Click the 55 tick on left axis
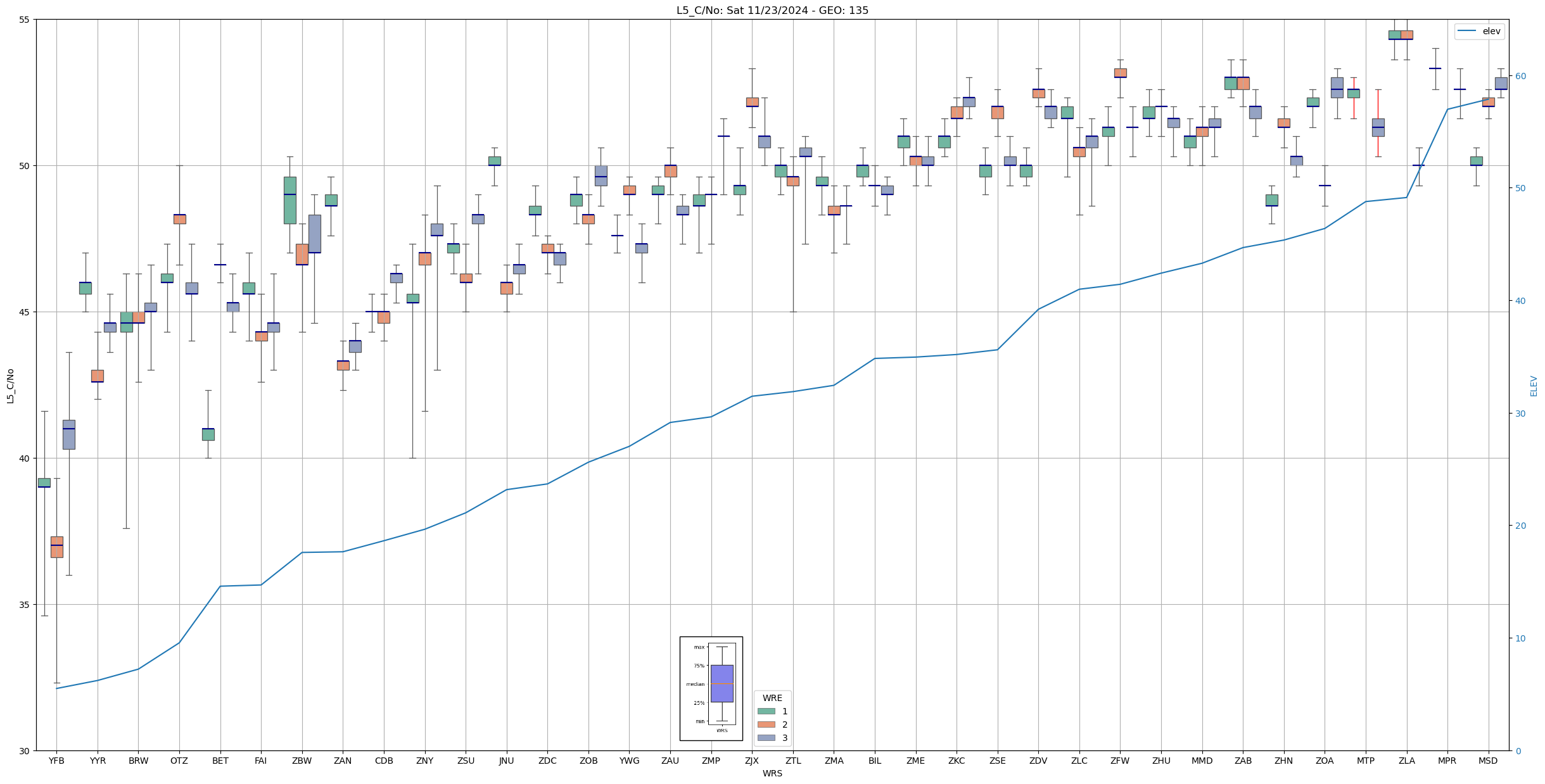This screenshot has height=784, width=1545. (x=25, y=20)
